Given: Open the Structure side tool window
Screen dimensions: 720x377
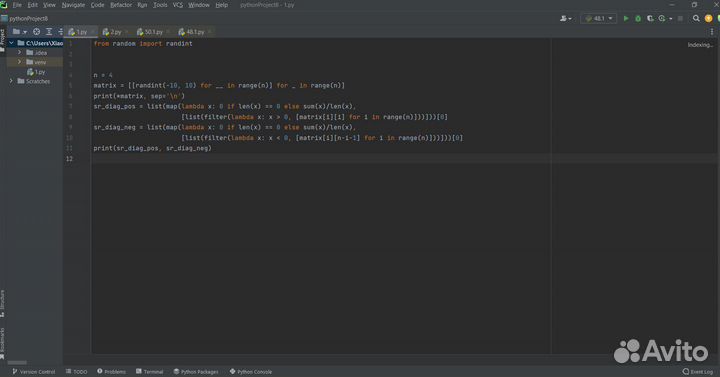Looking at the screenshot, I should coord(2,303).
